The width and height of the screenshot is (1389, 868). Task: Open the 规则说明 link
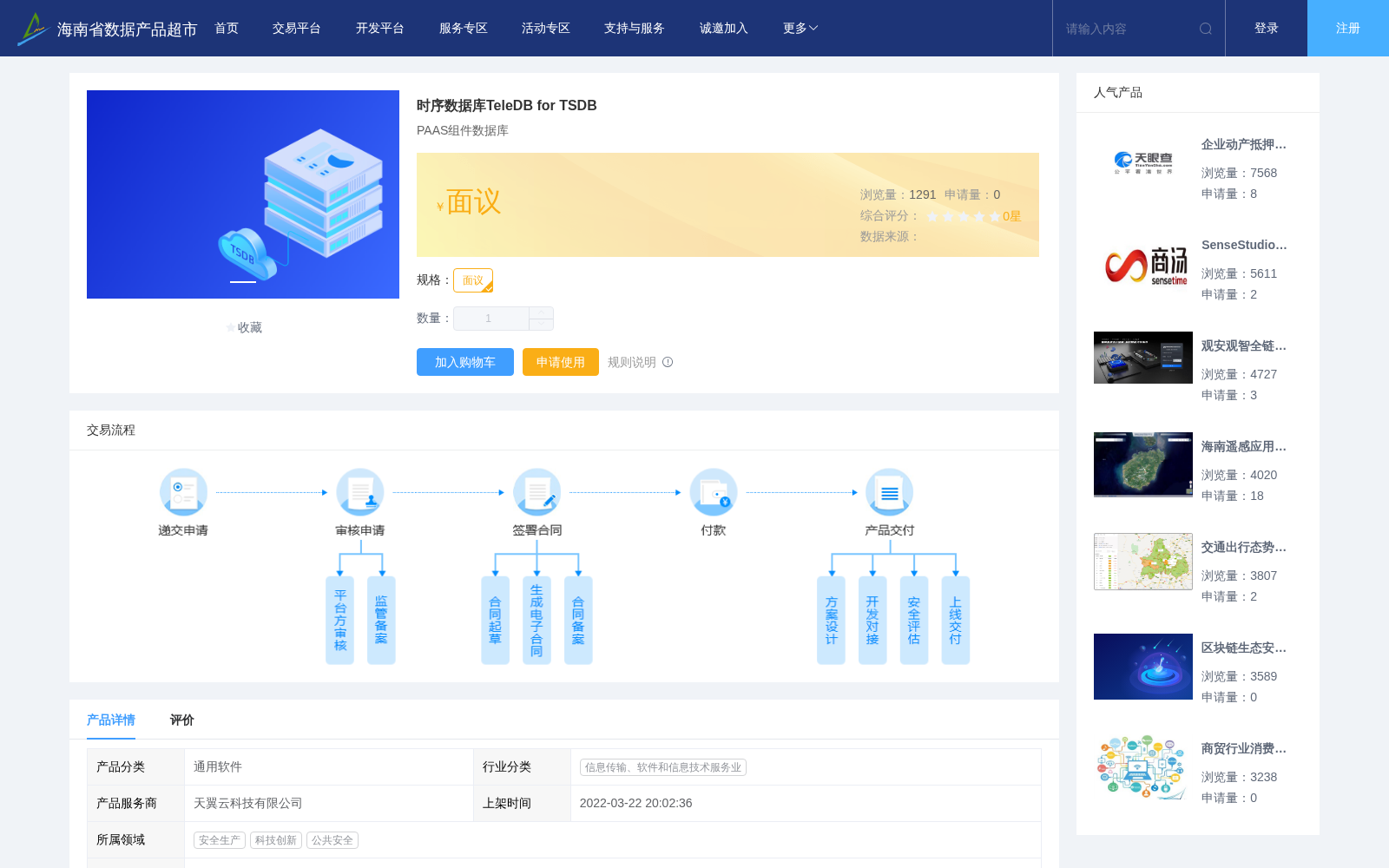point(632,362)
